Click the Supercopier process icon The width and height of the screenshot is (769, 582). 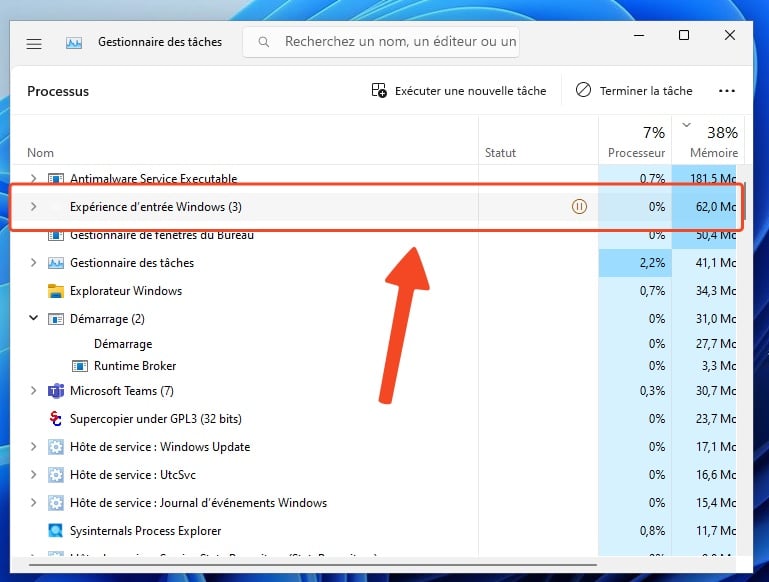(55, 419)
